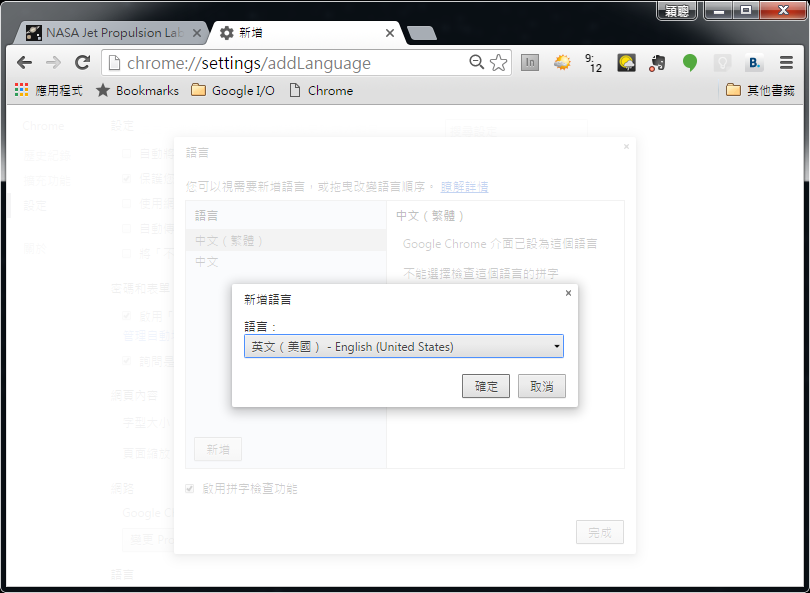810x593 pixels.
Task: Cancel with the 取消 button
Action: [x=542, y=386]
